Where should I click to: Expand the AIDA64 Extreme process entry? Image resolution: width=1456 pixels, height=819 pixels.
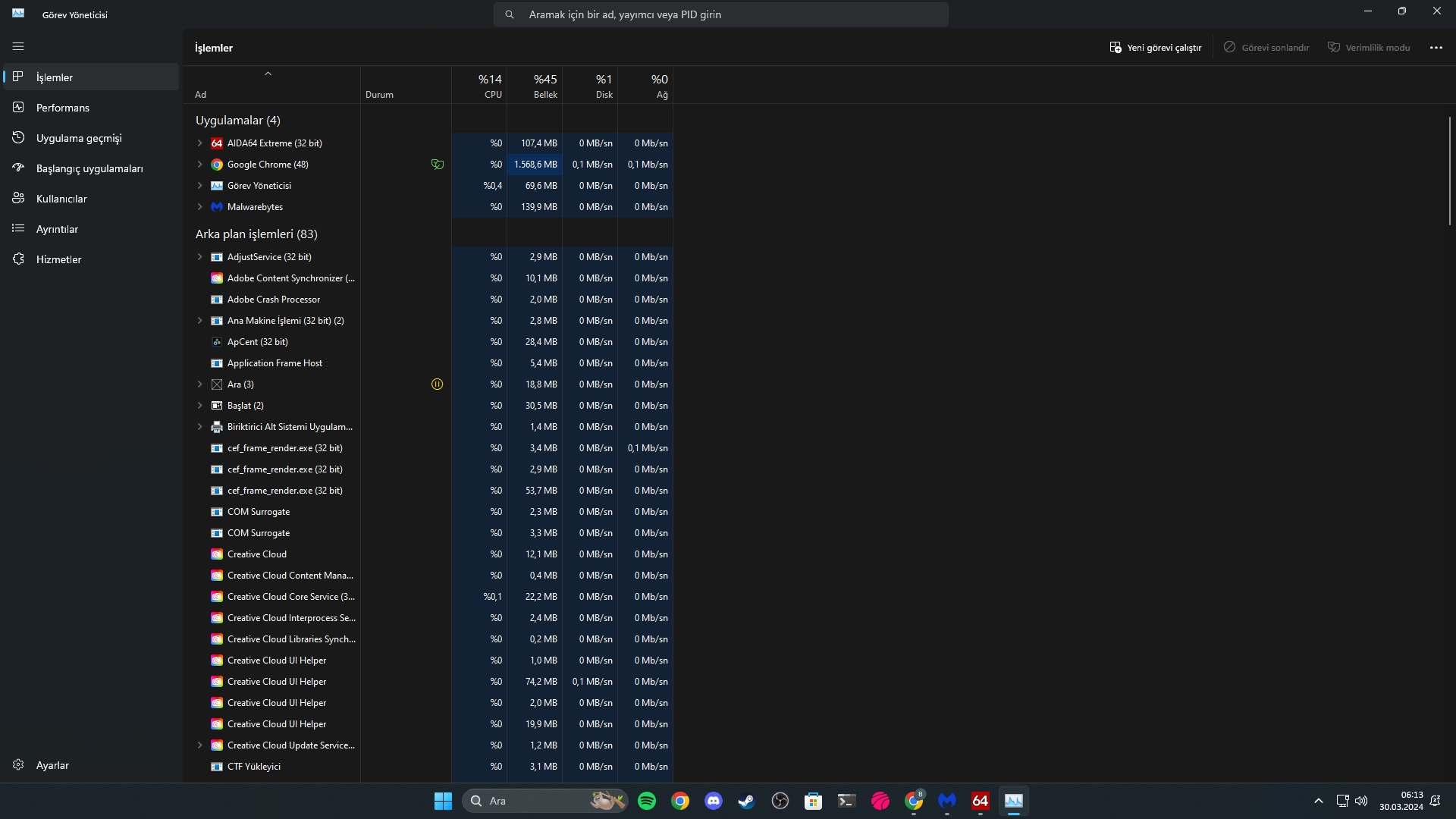tap(200, 143)
